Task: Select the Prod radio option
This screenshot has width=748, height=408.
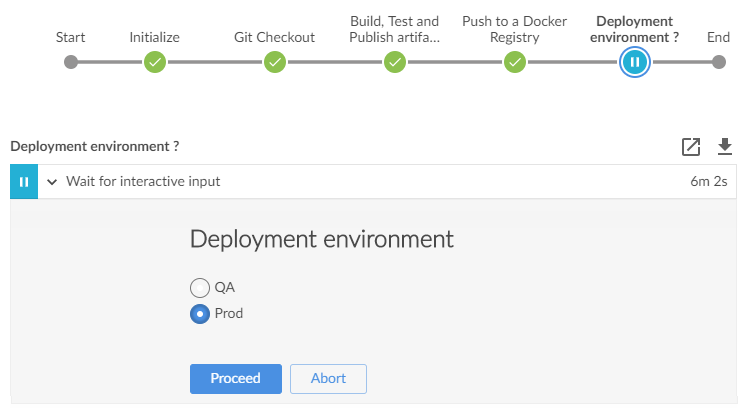Action: 200,314
